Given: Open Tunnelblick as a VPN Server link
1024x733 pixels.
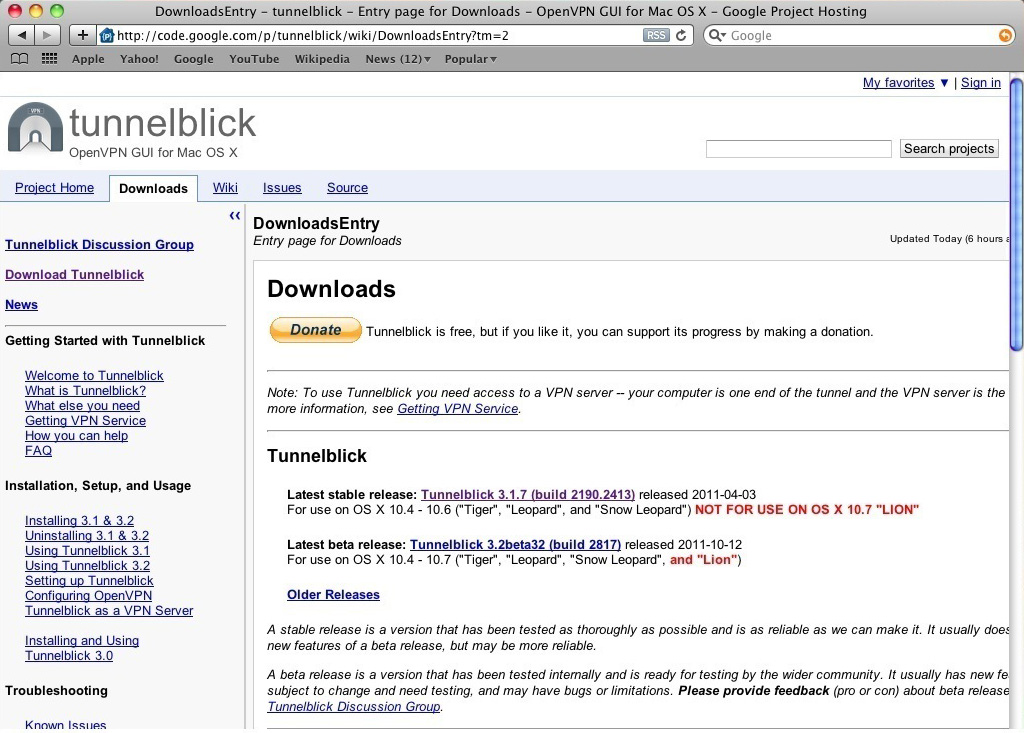Looking at the screenshot, I should [x=109, y=610].
